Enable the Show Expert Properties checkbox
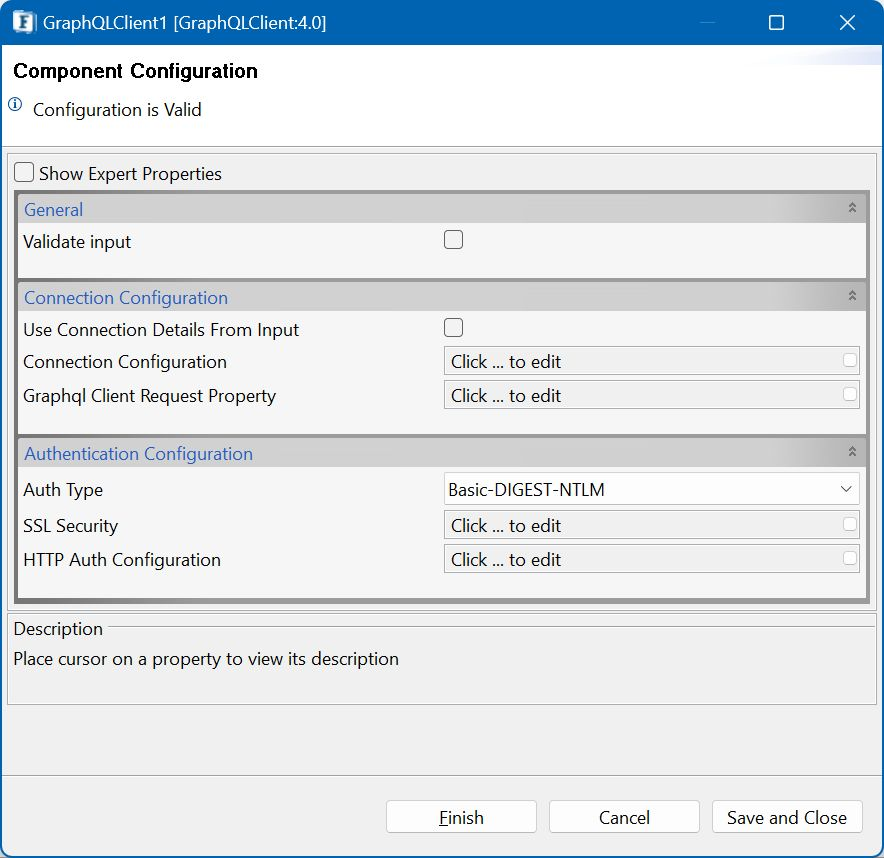Image resolution: width=884 pixels, height=858 pixels. tap(24, 173)
